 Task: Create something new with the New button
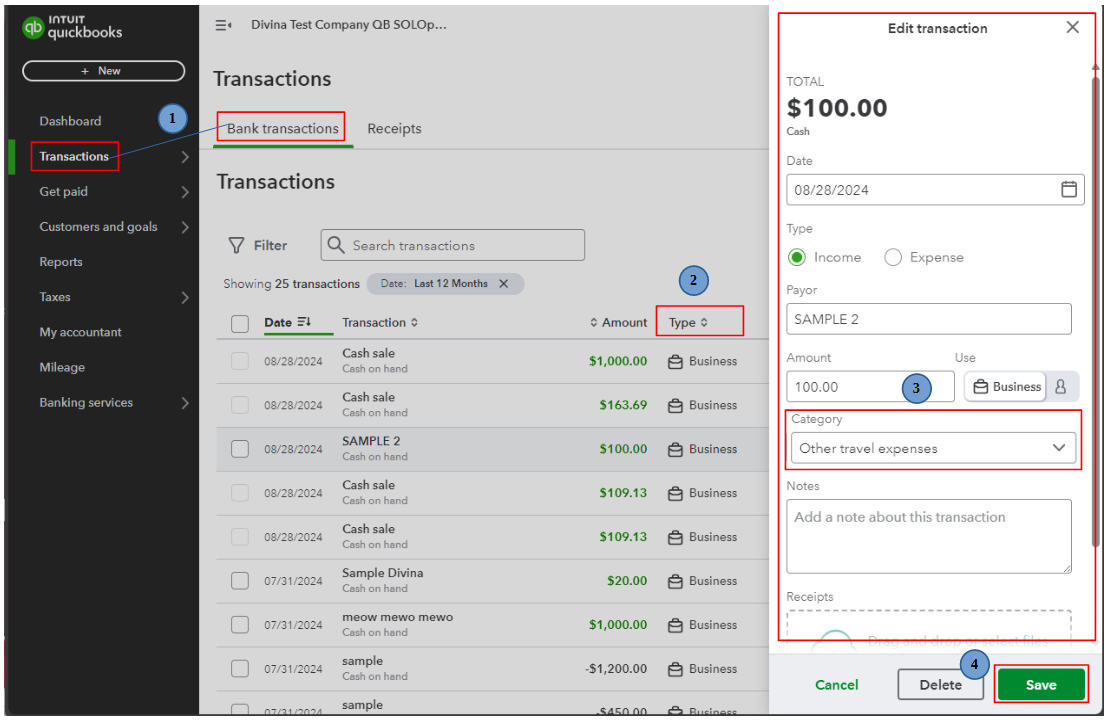pyautogui.click(x=103, y=70)
